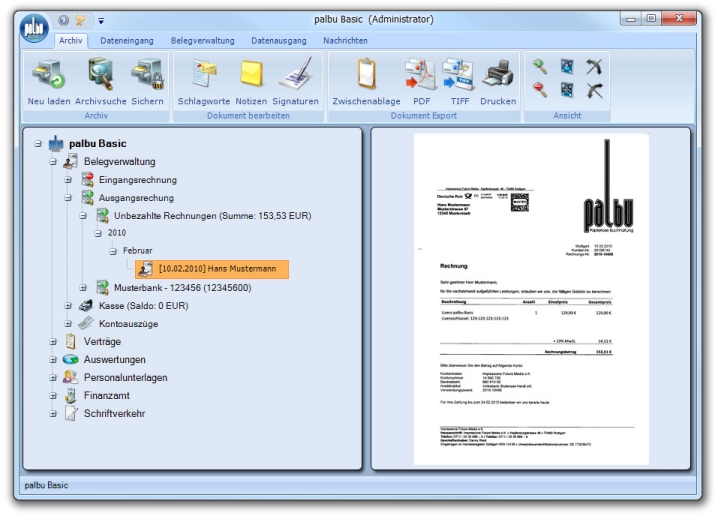Open the Signaturen tool
This screenshot has height=516, width=718.
tap(295, 76)
